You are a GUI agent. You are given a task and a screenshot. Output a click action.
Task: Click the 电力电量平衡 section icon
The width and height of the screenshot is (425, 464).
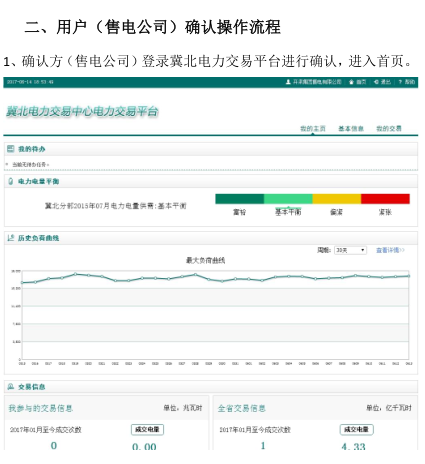coord(11,181)
